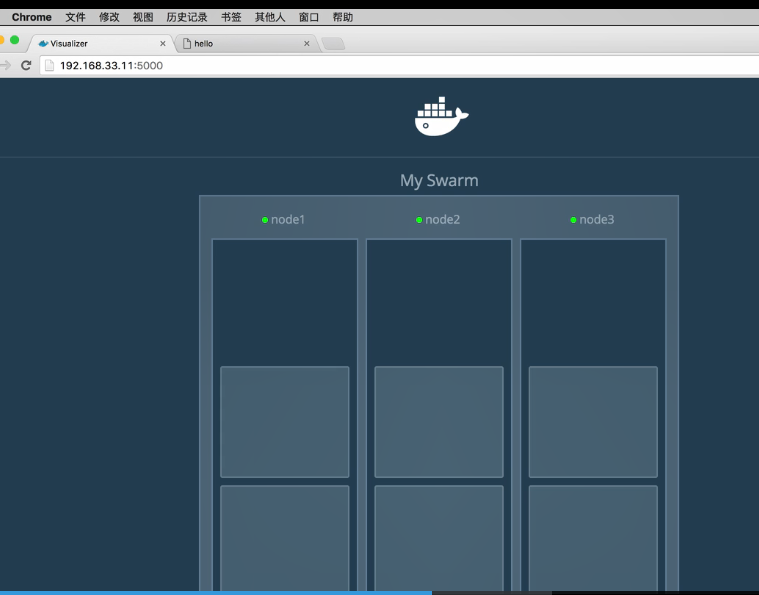The height and width of the screenshot is (595, 759).
Task: Open the 修改 menu
Action: point(109,17)
